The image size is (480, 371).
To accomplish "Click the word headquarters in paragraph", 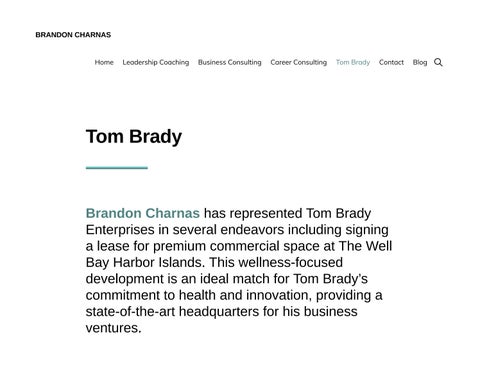I will pos(219,311).
